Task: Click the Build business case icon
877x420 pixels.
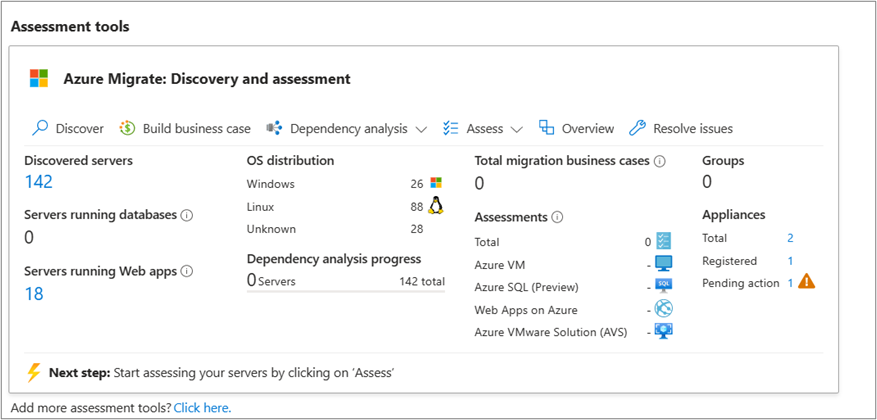Action: (127, 128)
